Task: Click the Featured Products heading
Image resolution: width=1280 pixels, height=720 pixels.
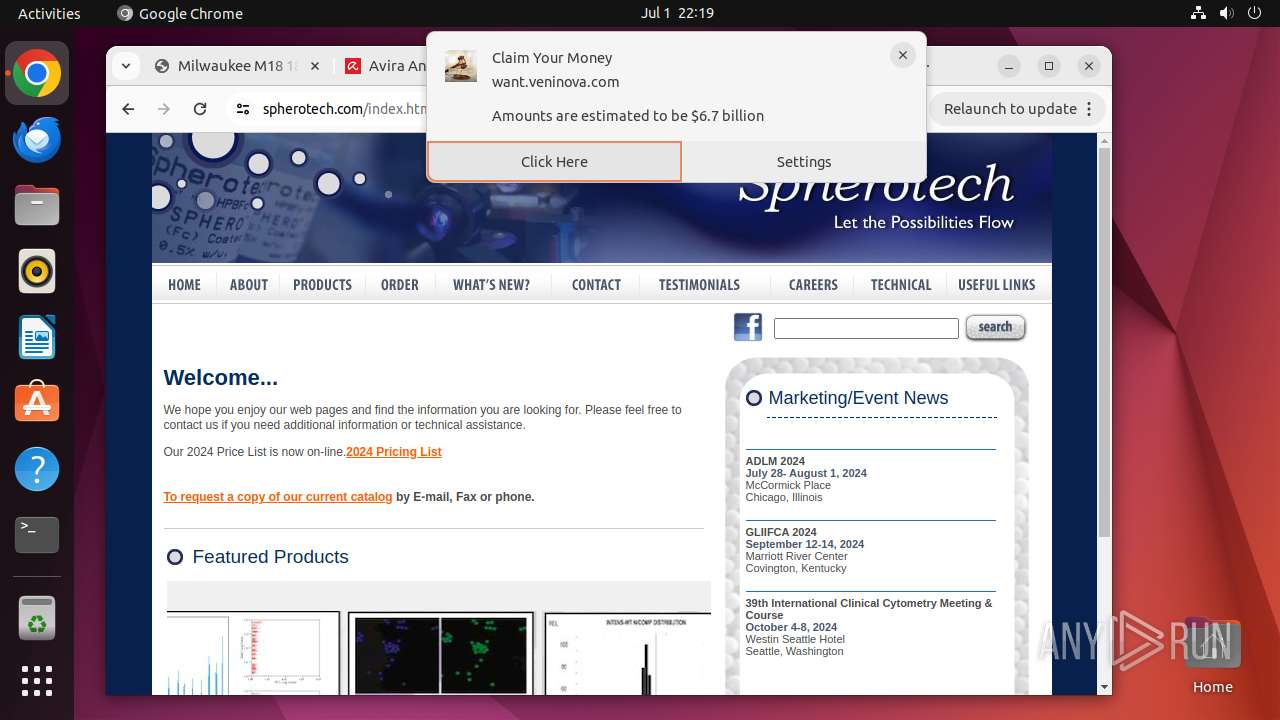Action: 270,557
